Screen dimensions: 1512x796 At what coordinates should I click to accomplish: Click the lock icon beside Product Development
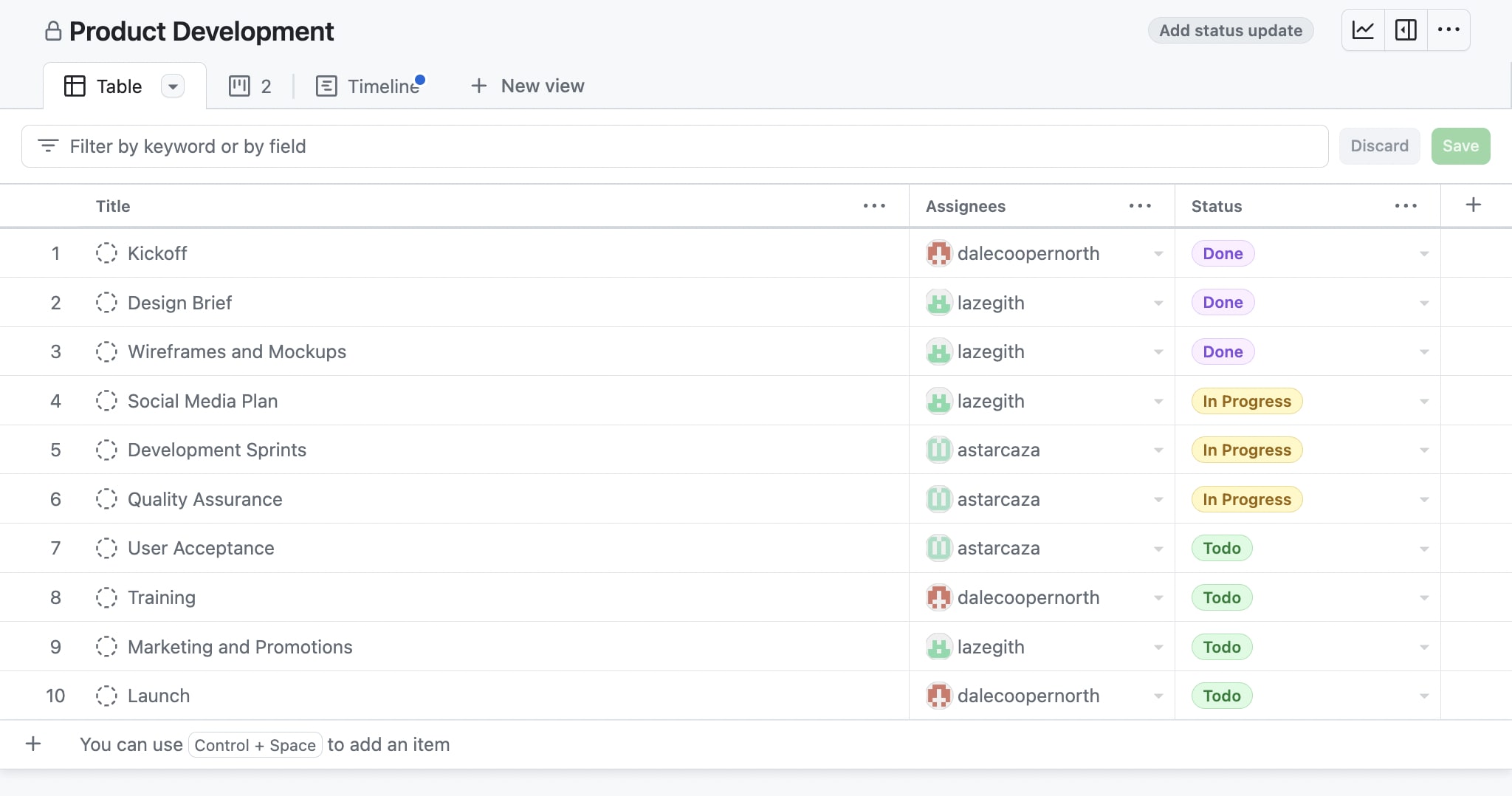(53, 31)
